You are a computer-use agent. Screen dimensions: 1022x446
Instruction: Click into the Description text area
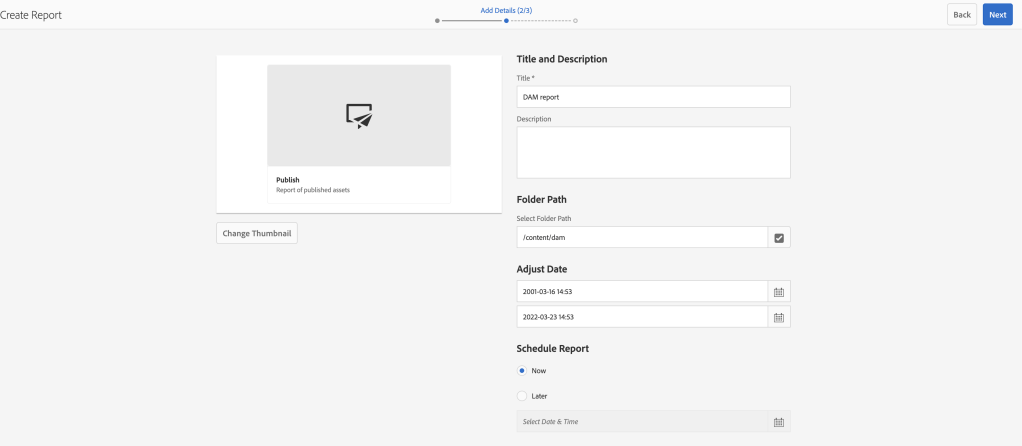click(x=653, y=152)
